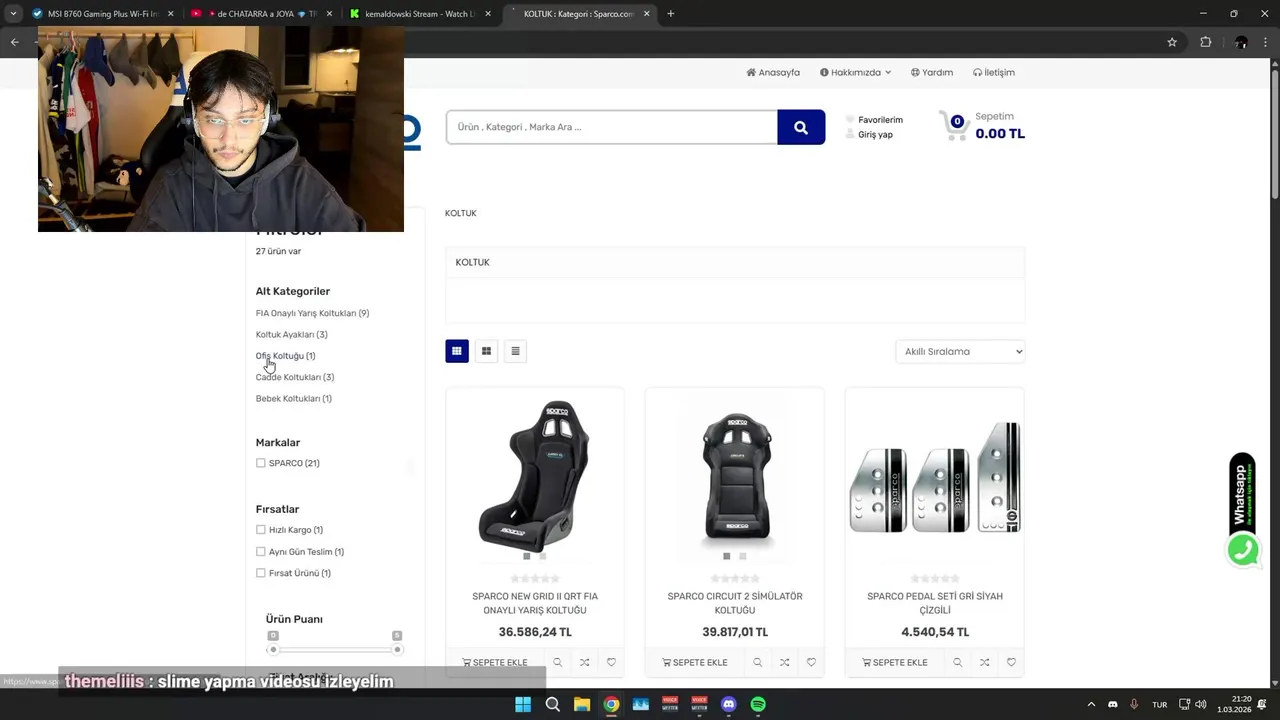Go to Anasayfa

pyautogui.click(x=773, y=72)
